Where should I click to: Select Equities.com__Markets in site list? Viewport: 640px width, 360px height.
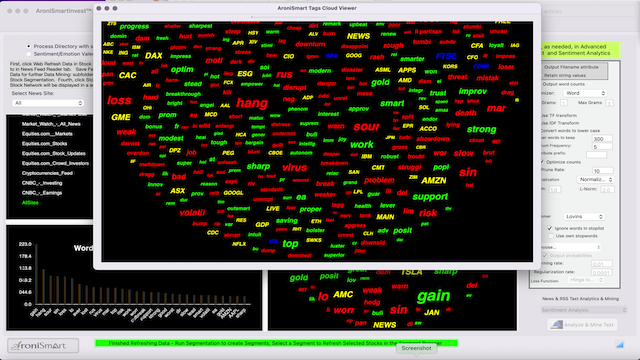click(47, 134)
